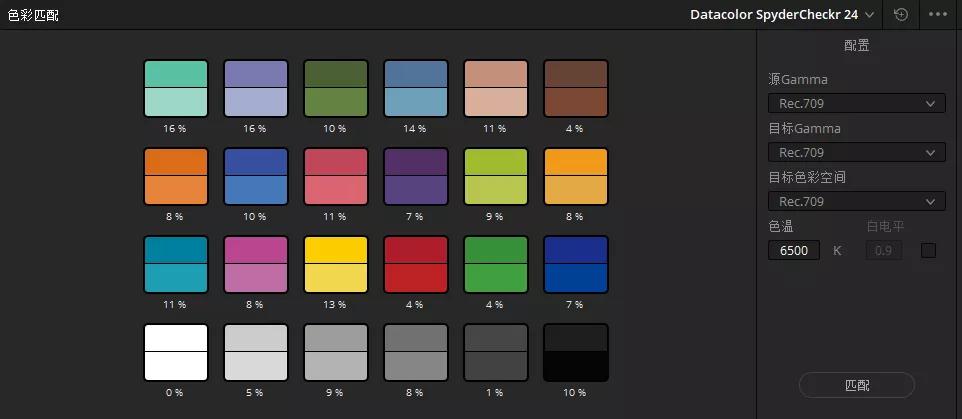Click the reset color match icon

901,15
